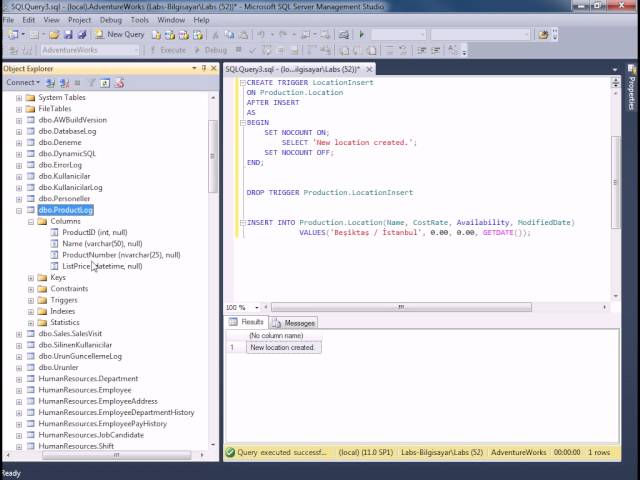The height and width of the screenshot is (480, 640).
Task: Expand the FileTables folder
Action: tap(19, 109)
